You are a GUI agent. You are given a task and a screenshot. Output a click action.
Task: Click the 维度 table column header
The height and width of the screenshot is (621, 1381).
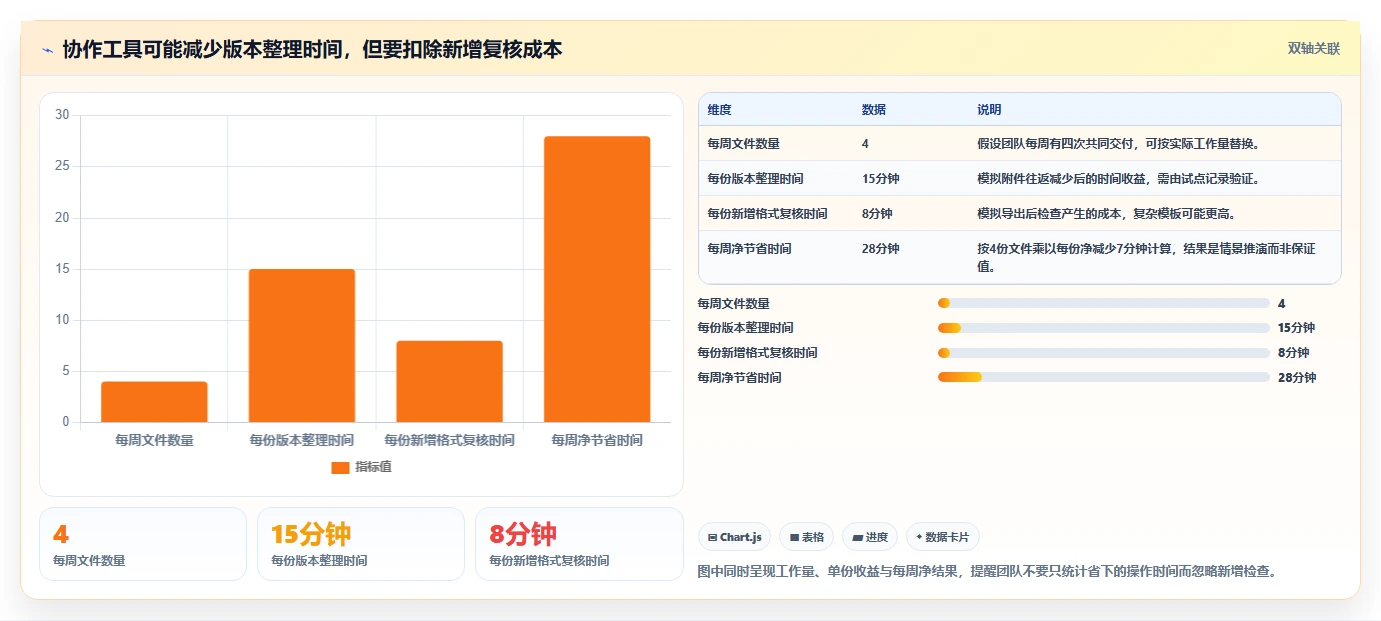tap(719, 110)
